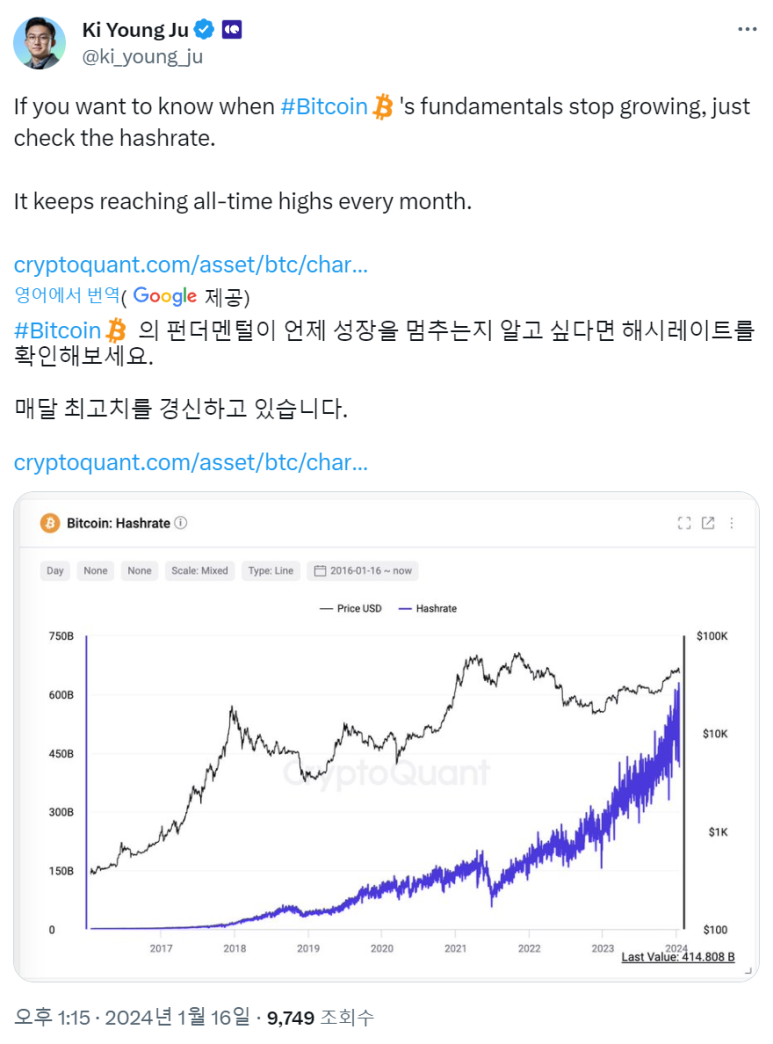Toggle the Hashrate legend series
Viewport: 773px width, 1044px height.
pos(427,609)
